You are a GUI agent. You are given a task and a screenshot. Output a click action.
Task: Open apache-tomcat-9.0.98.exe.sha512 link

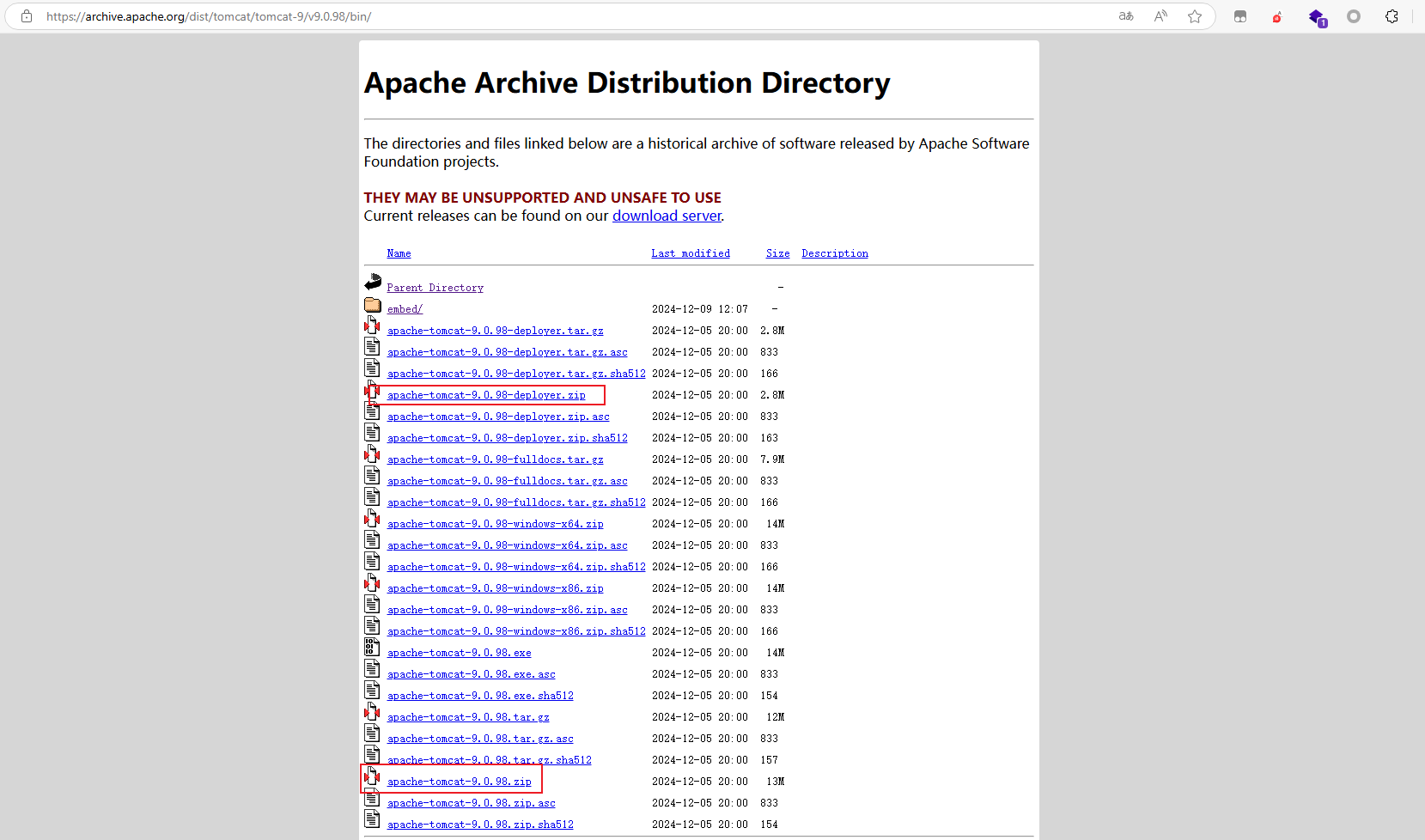pos(480,696)
